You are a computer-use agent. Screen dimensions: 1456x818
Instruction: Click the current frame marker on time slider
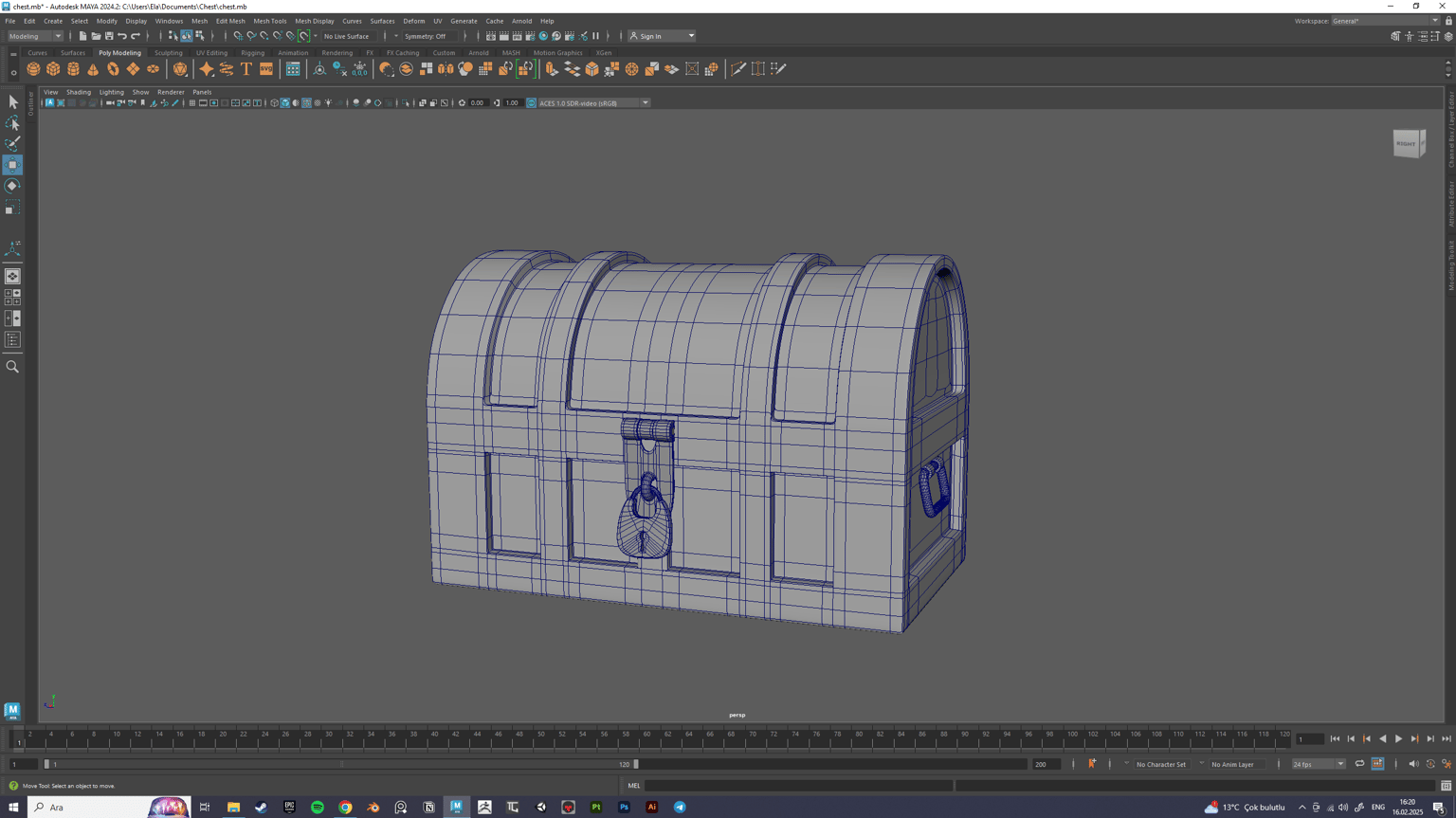19,739
